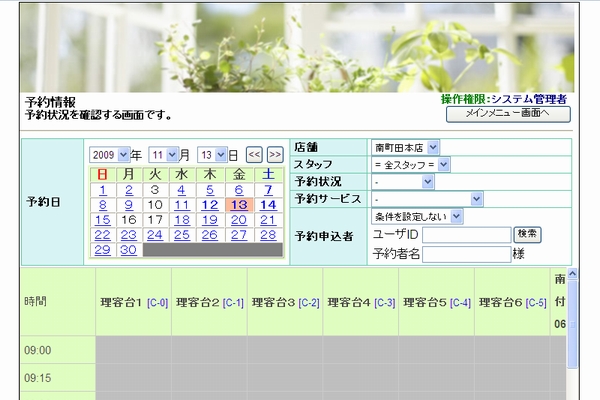Click the [C-3] link beside 理容台4
Screen dimensions: 600x400
point(384,302)
